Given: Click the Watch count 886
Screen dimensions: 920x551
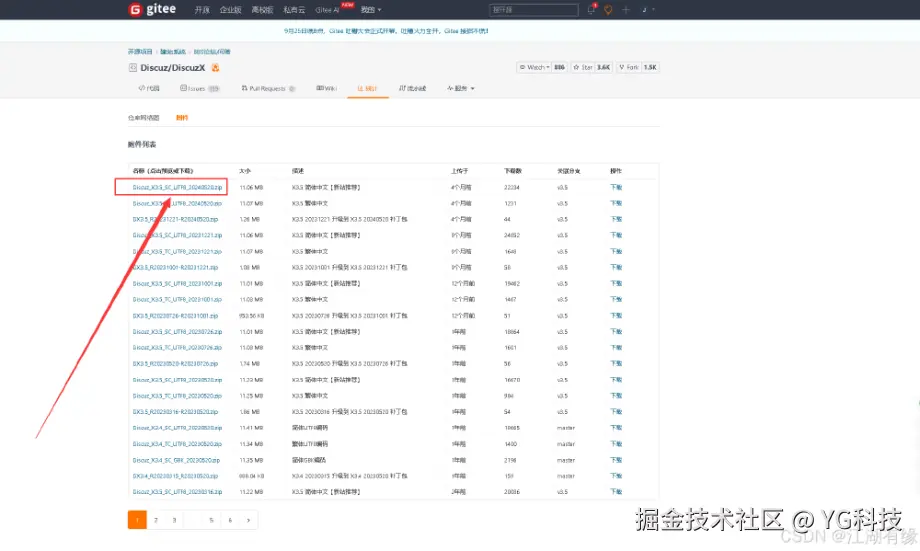Looking at the screenshot, I should (560, 67).
